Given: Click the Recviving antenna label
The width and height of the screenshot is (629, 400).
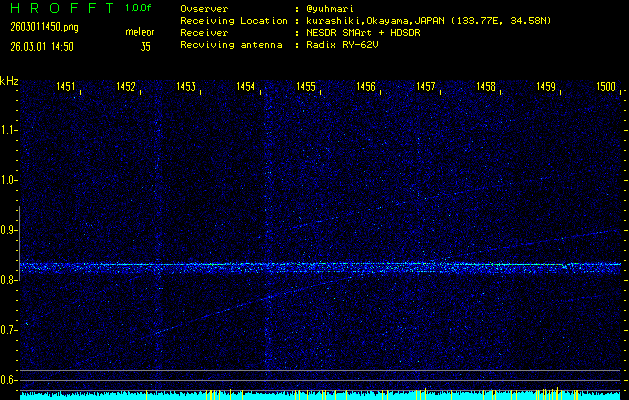Looking at the screenshot, I should pyautogui.click(x=231, y=45).
